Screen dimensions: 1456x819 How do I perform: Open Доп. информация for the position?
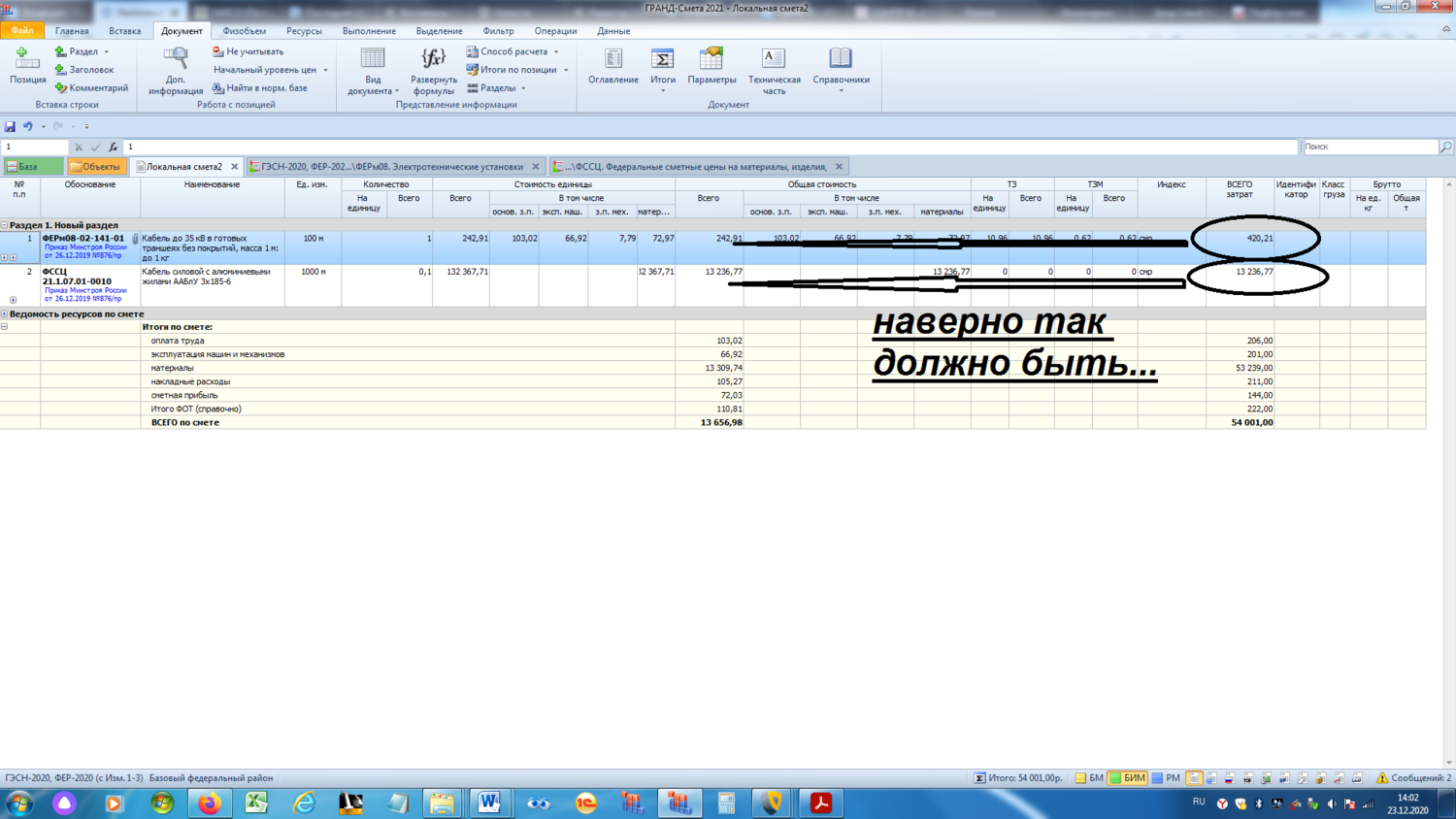tap(176, 71)
